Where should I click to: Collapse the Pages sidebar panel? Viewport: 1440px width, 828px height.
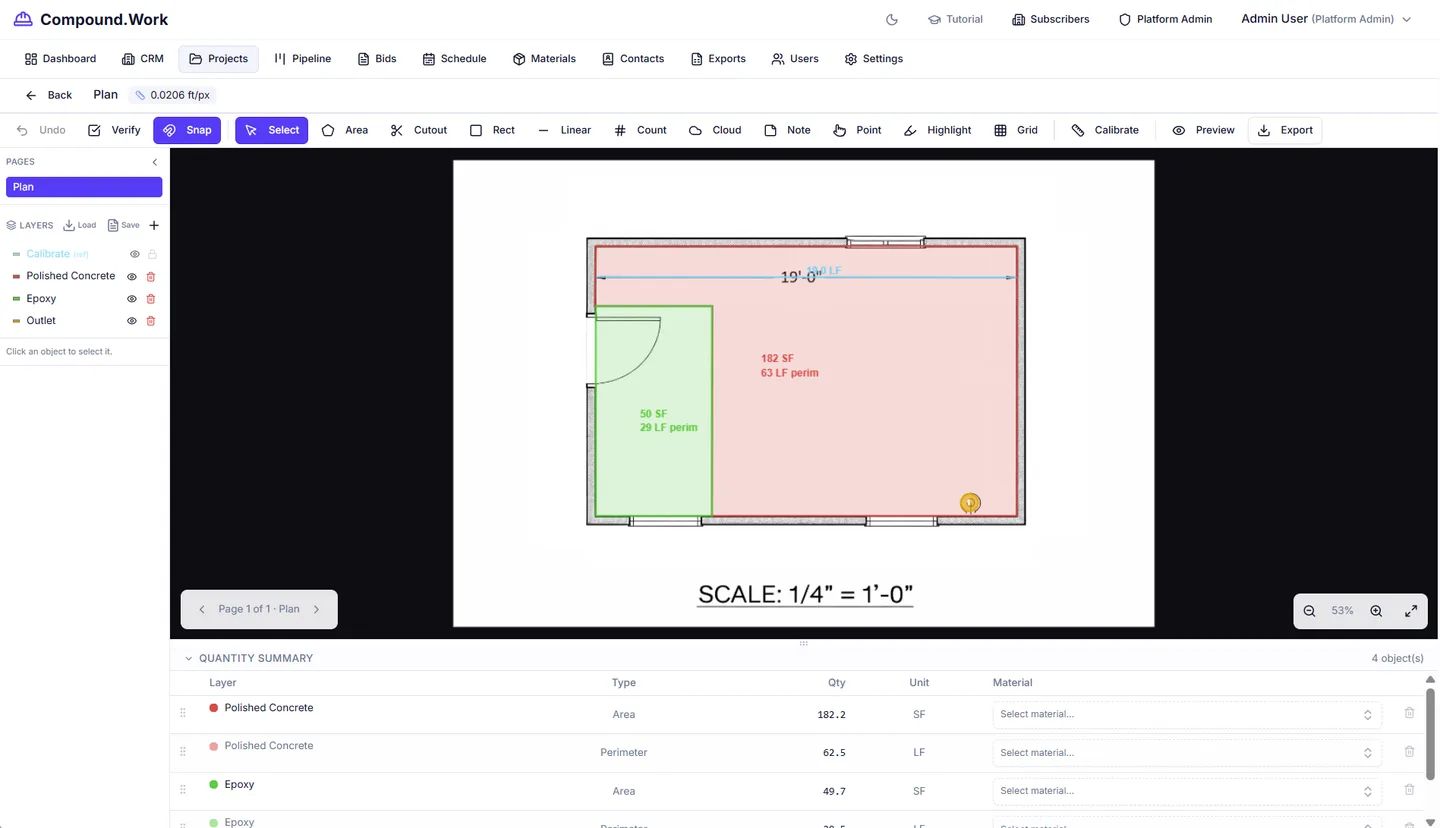(155, 162)
